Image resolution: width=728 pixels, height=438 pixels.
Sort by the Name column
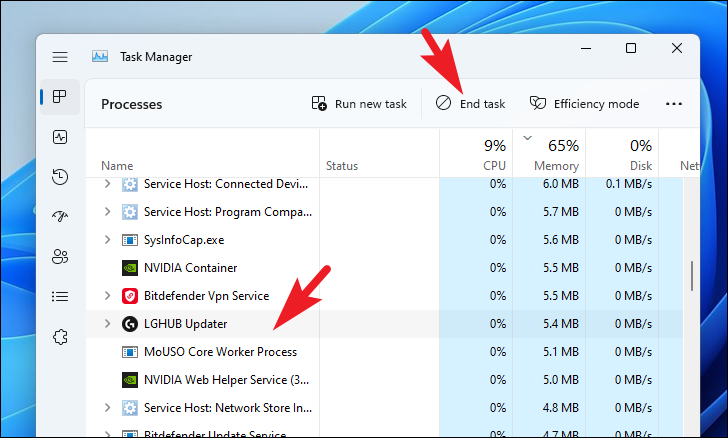coord(117,166)
